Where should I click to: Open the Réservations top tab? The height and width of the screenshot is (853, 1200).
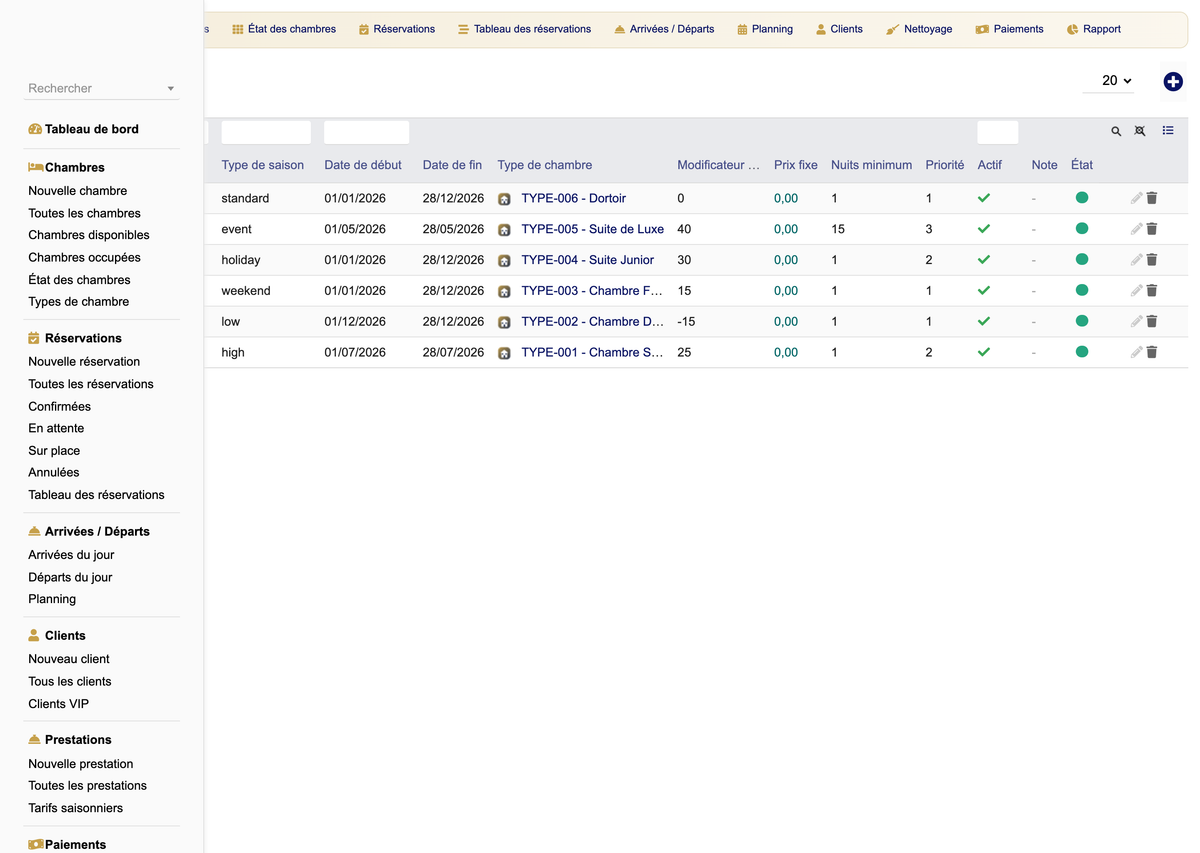click(397, 29)
